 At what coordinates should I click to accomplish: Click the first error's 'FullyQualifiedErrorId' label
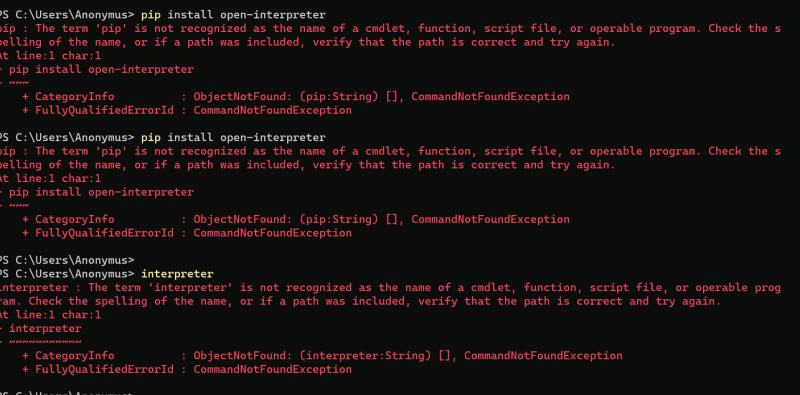click(x=104, y=110)
